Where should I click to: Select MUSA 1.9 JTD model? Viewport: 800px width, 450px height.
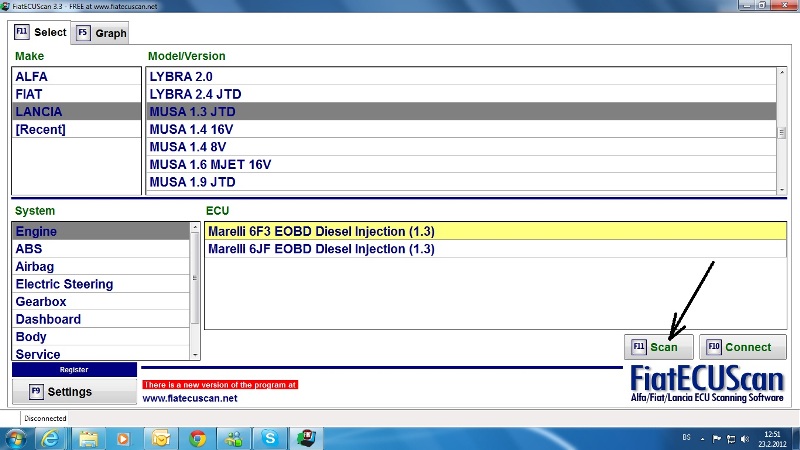[461, 182]
